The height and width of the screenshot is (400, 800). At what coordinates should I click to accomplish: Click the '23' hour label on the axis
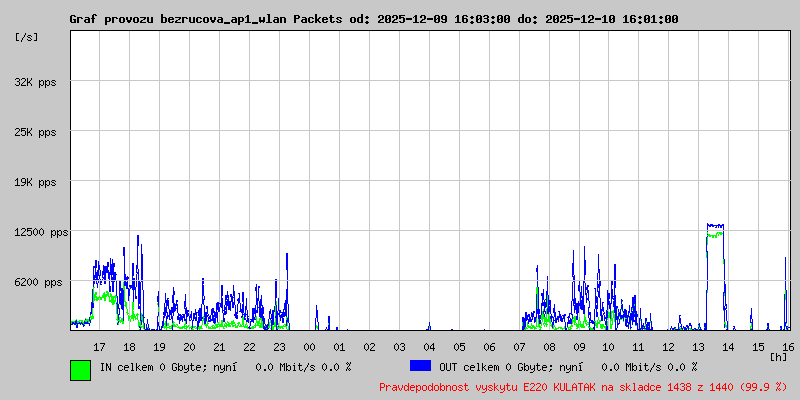coord(280,347)
